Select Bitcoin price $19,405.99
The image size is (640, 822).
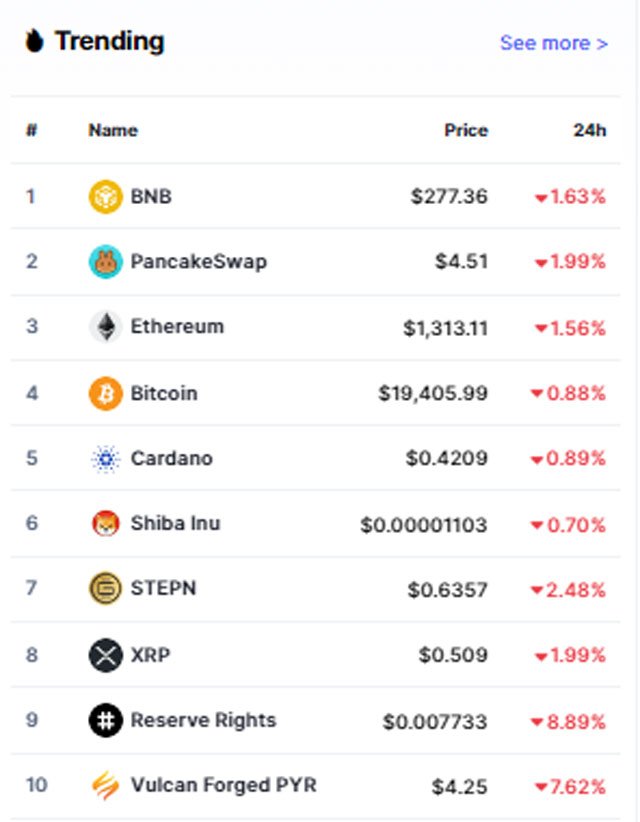coord(433,393)
